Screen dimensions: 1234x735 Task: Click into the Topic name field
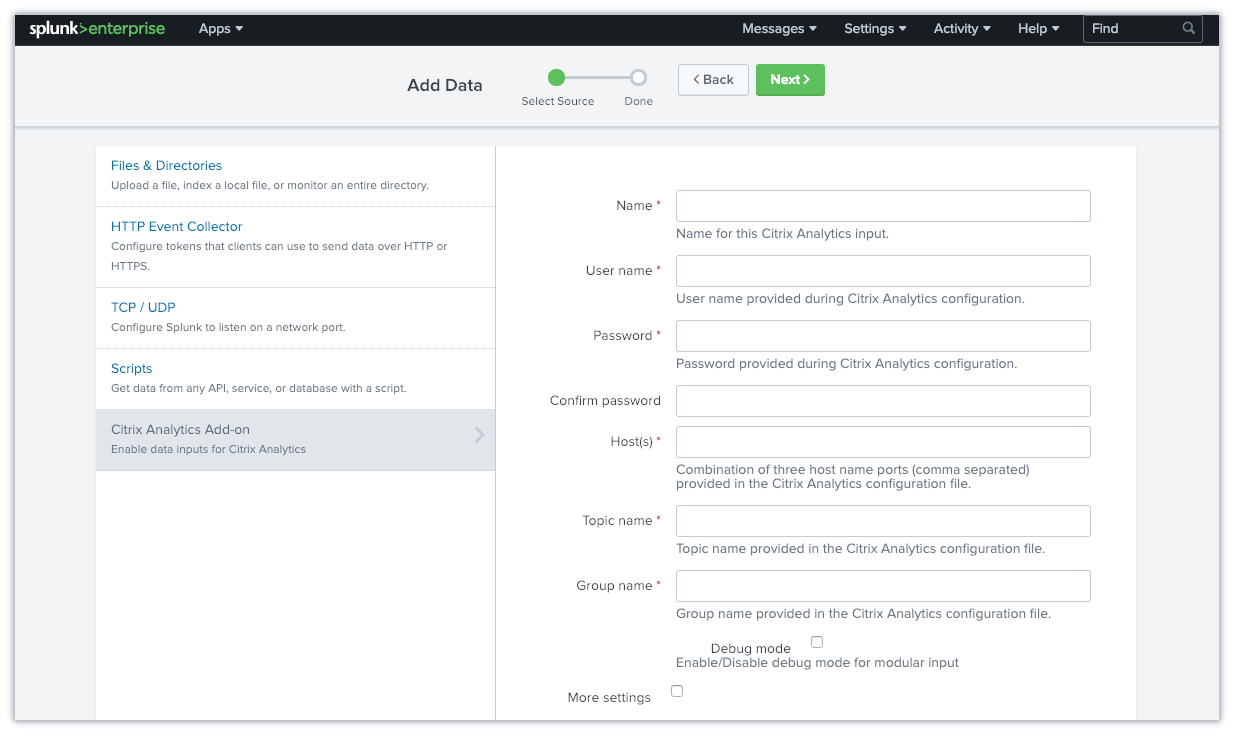coord(883,521)
